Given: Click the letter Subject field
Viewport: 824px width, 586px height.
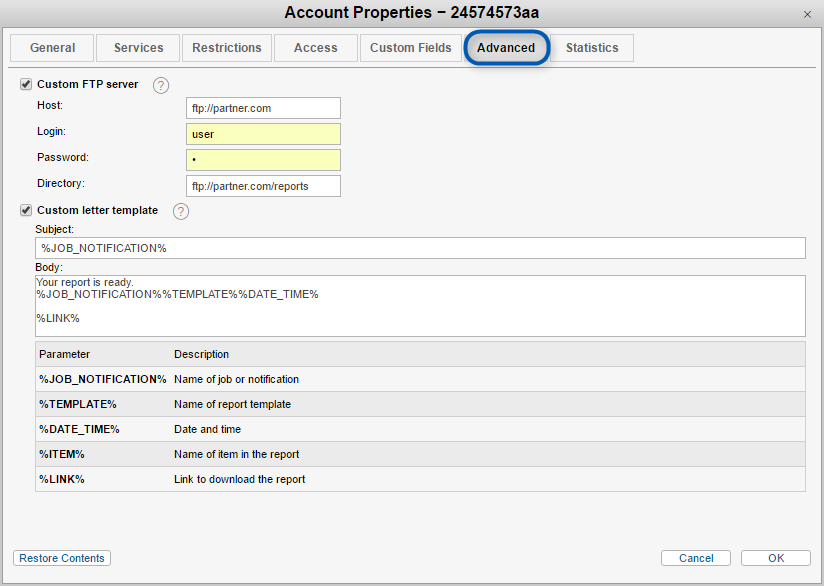Looking at the screenshot, I should click(420, 248).
